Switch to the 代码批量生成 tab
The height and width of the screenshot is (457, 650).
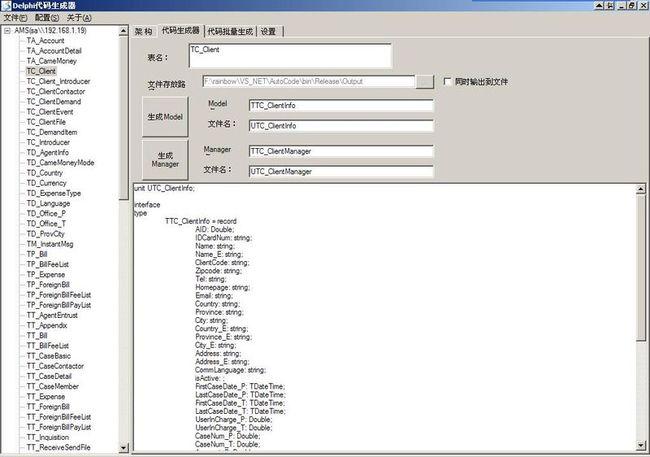pos(230,31)
